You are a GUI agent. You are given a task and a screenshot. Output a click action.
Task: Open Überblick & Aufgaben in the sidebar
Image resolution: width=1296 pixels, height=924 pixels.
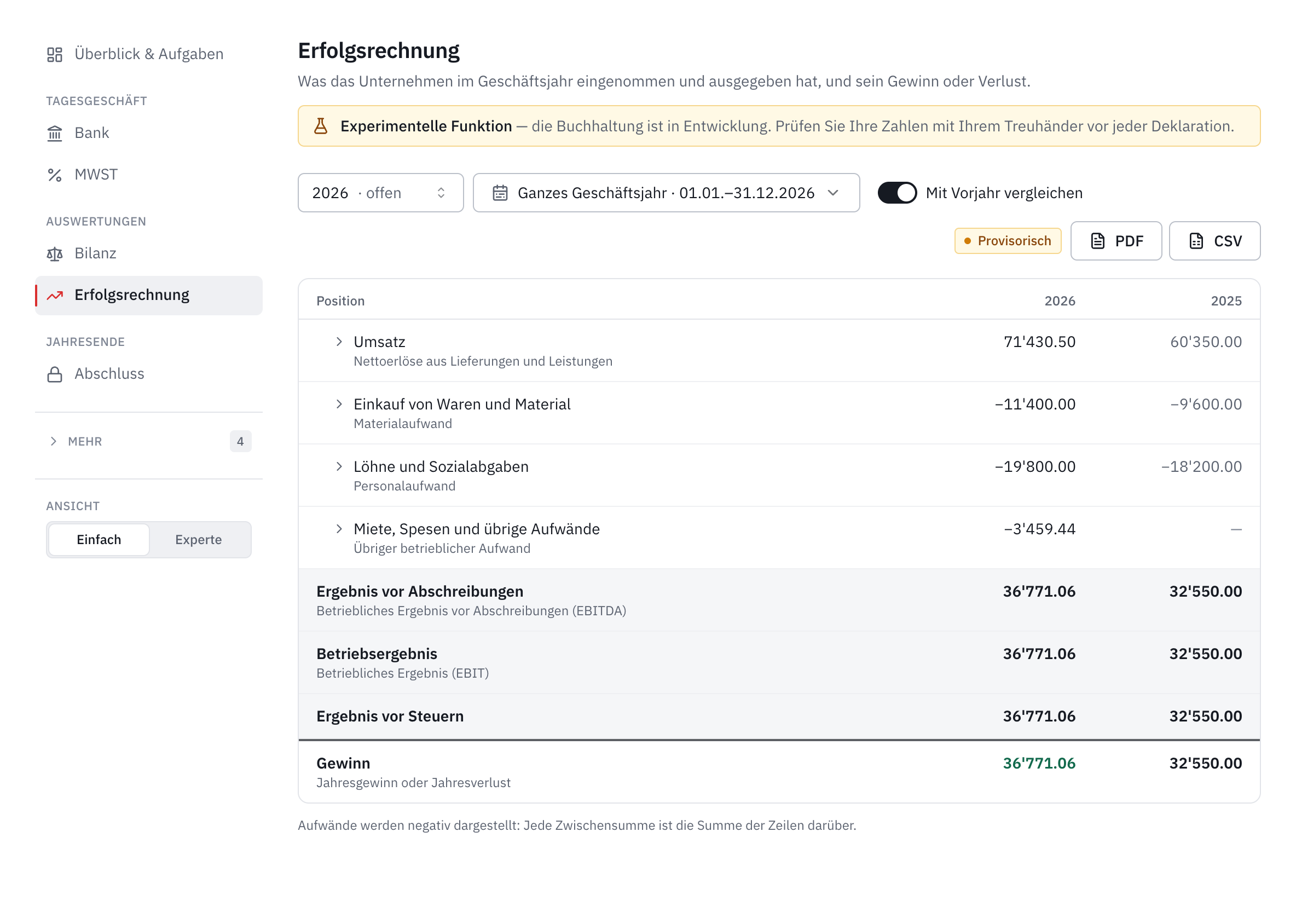[148, 54]
